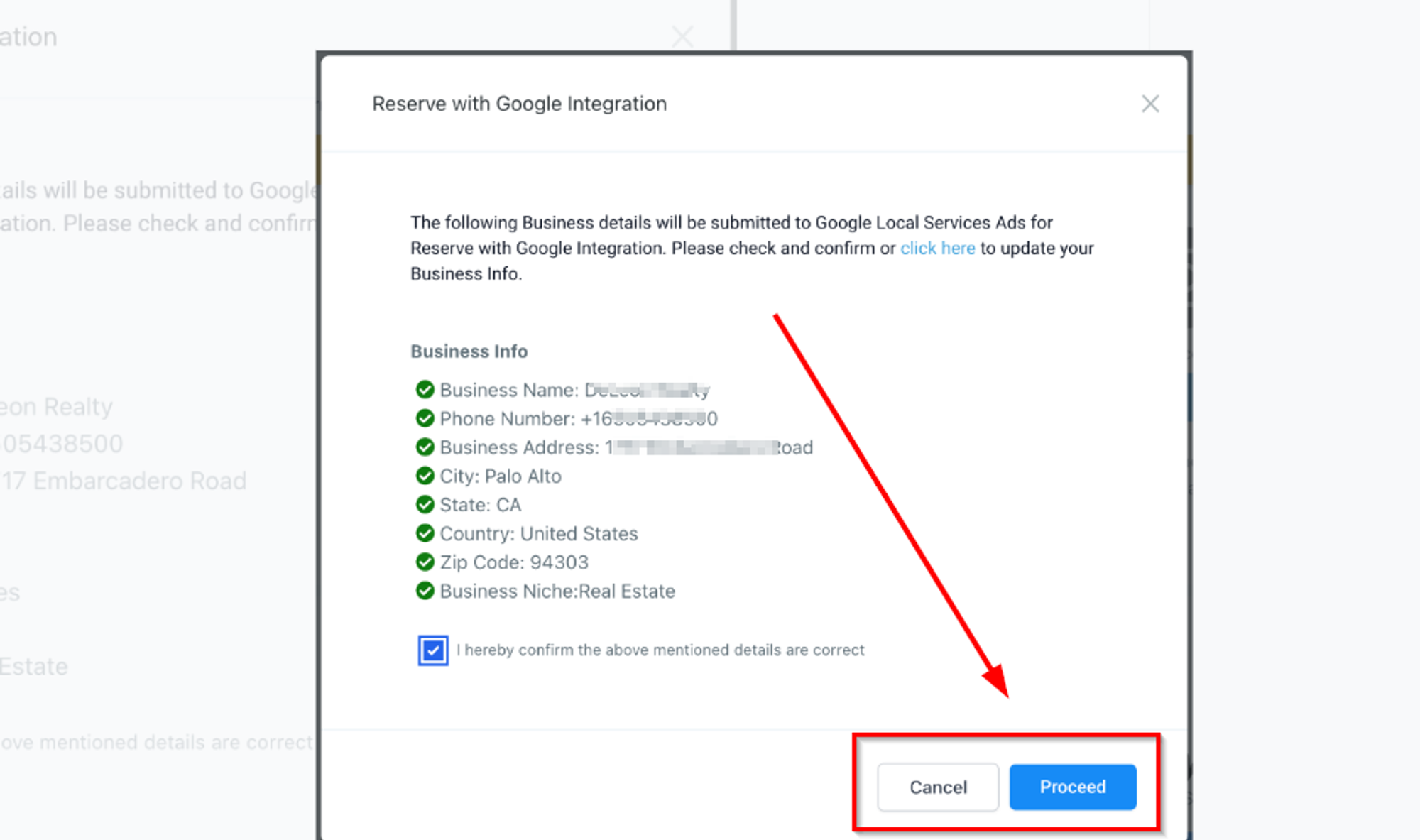The image size is (1420, 840).
Task: Close the Reserve with Google Integration dialog
Action: coord(1150,104)
